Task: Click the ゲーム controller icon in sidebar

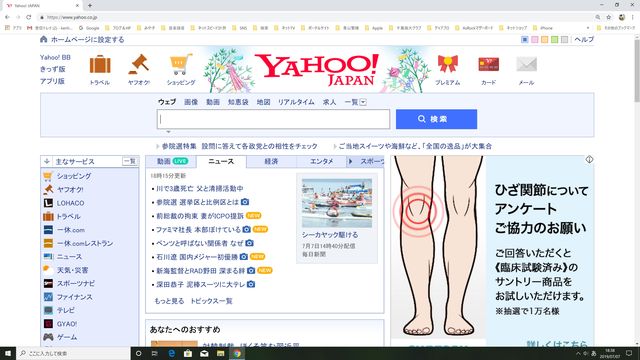Action: pyautogui.click(x=48, y=337)
